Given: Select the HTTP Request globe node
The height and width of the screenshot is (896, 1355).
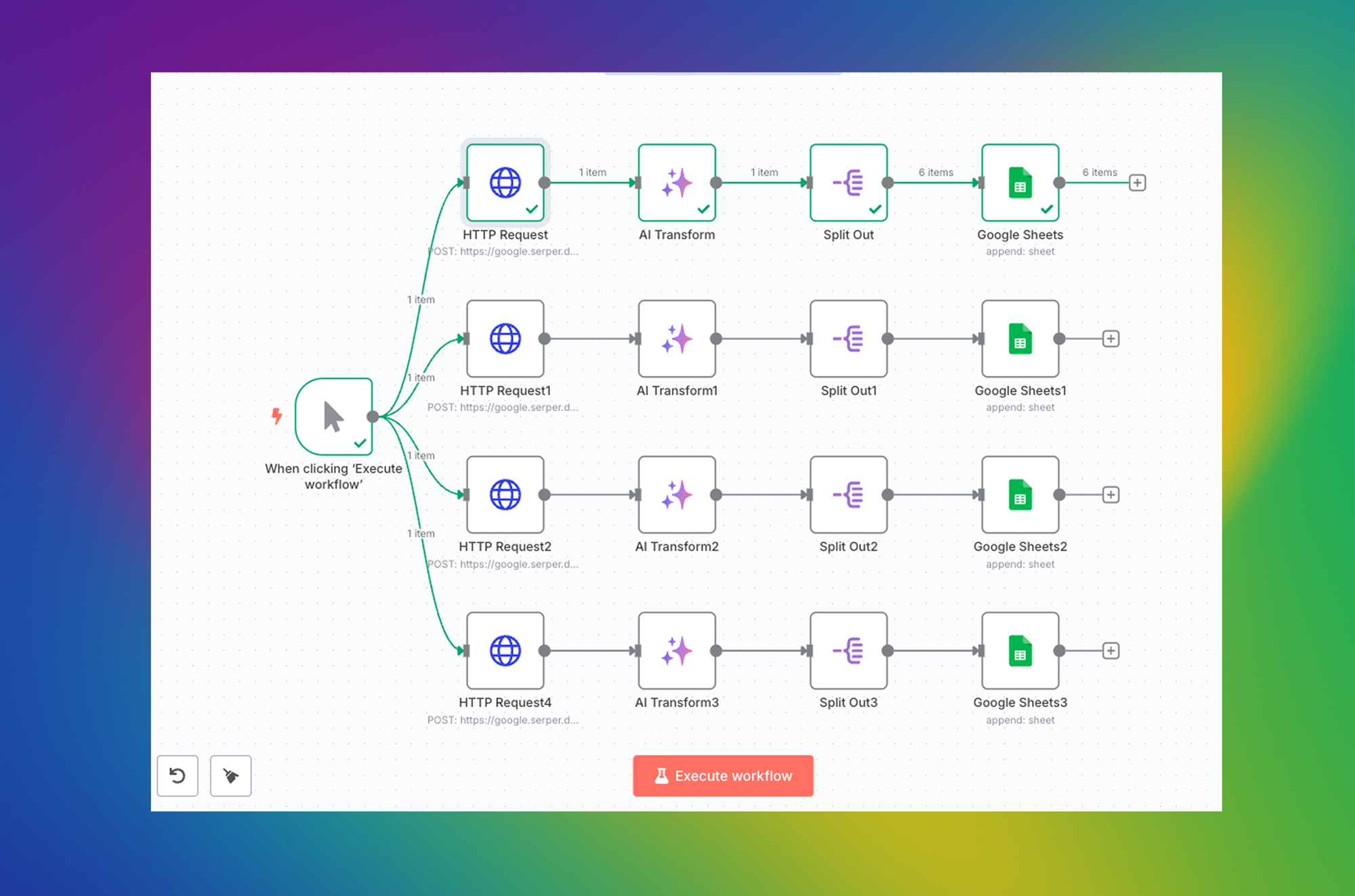Looking at the screenshot, I should coord(505,183).
